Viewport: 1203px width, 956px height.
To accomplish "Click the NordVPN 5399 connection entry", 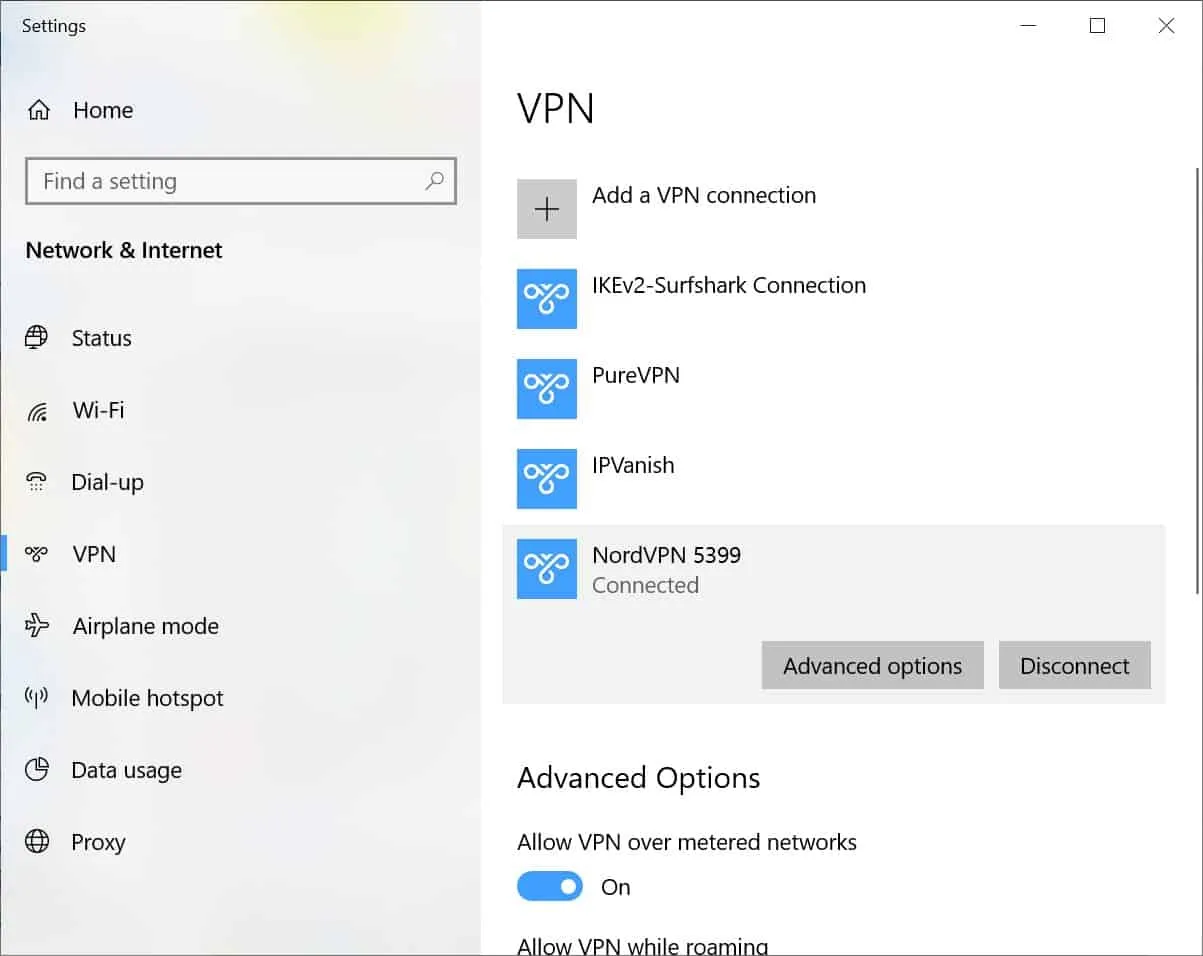I will [667, 569].
